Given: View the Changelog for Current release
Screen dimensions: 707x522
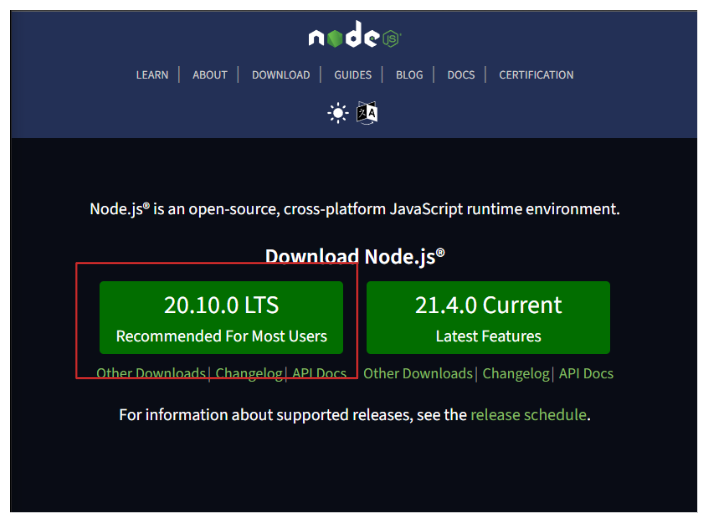Looking at the screenshot, I should click(516, 373).
